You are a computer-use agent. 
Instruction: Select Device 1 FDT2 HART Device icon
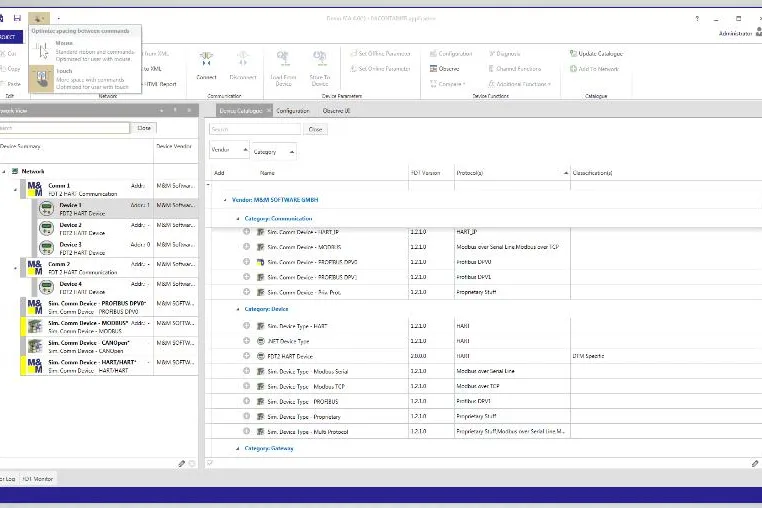(46, 209)
